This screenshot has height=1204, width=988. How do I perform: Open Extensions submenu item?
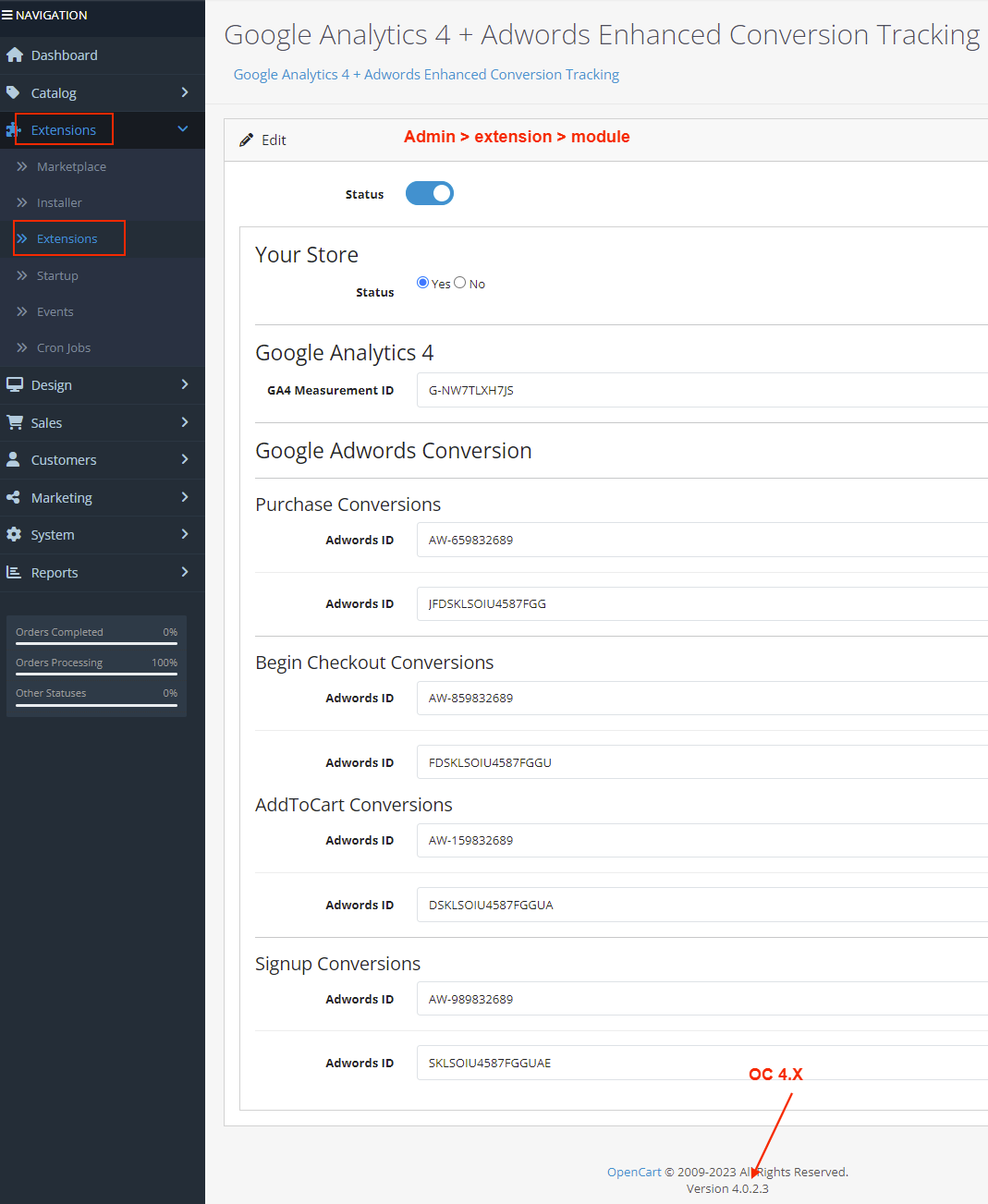(x=67, y=238)
